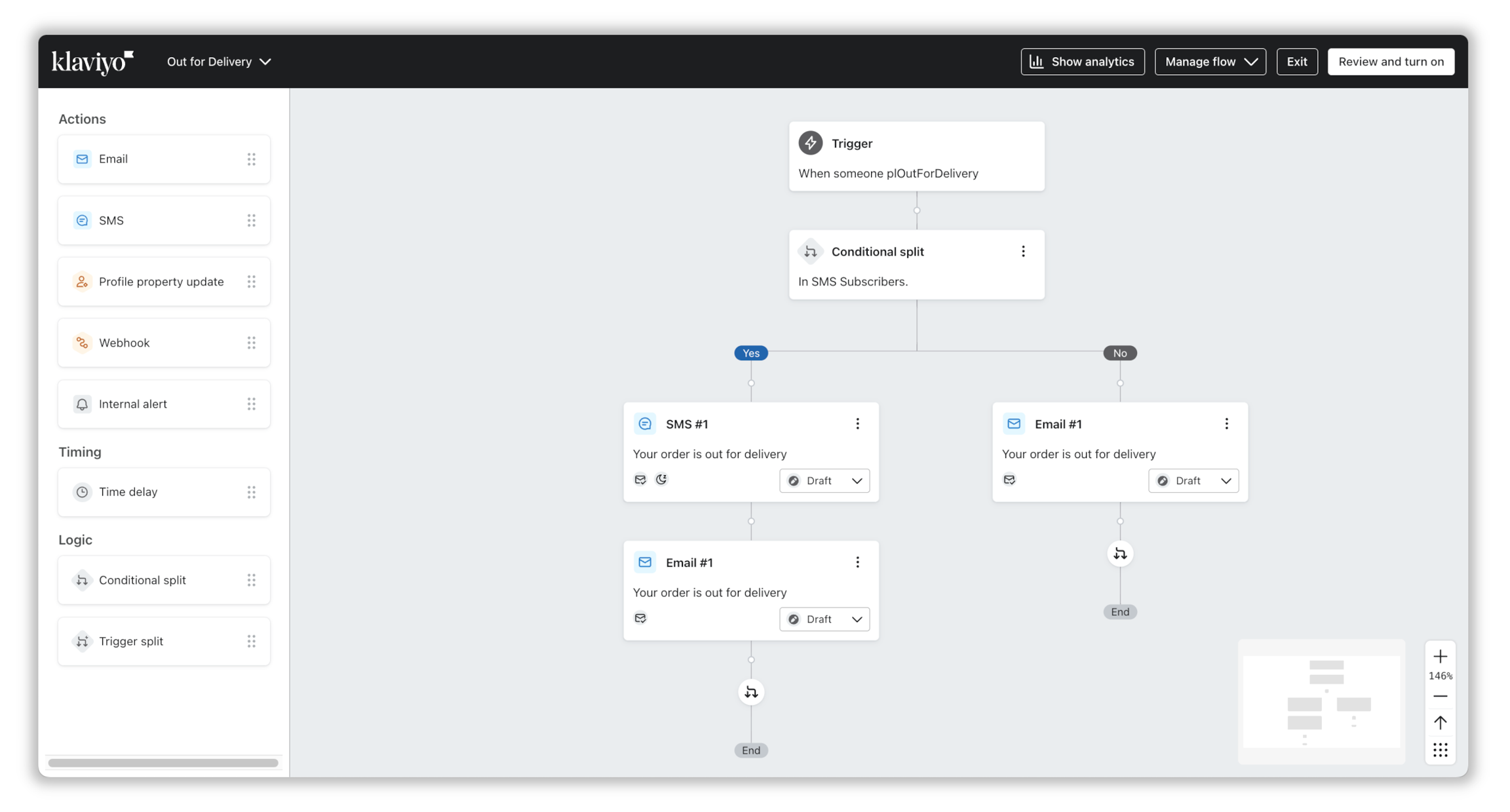
Task: Click the Profile property update icon
Action: [82, 281]
